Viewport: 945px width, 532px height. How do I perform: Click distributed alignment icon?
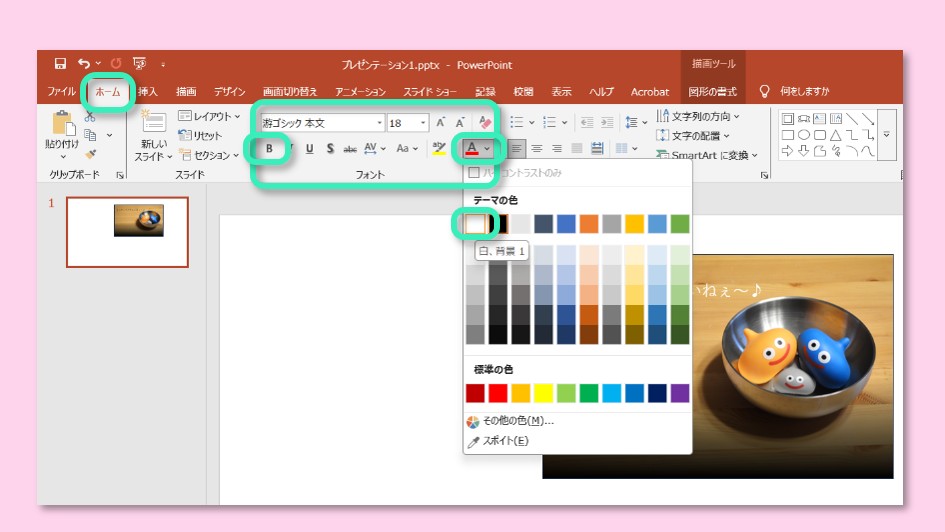[x=597, y=148]
